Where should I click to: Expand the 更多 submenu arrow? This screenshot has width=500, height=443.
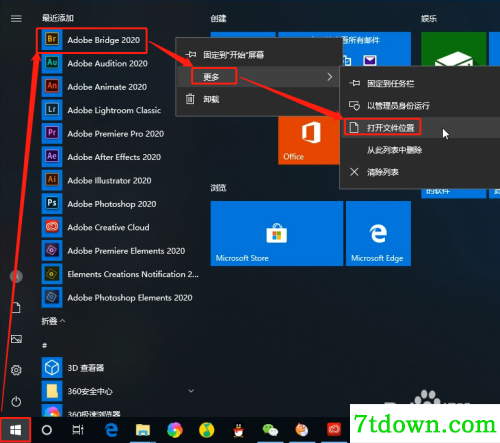coord(329,77)
